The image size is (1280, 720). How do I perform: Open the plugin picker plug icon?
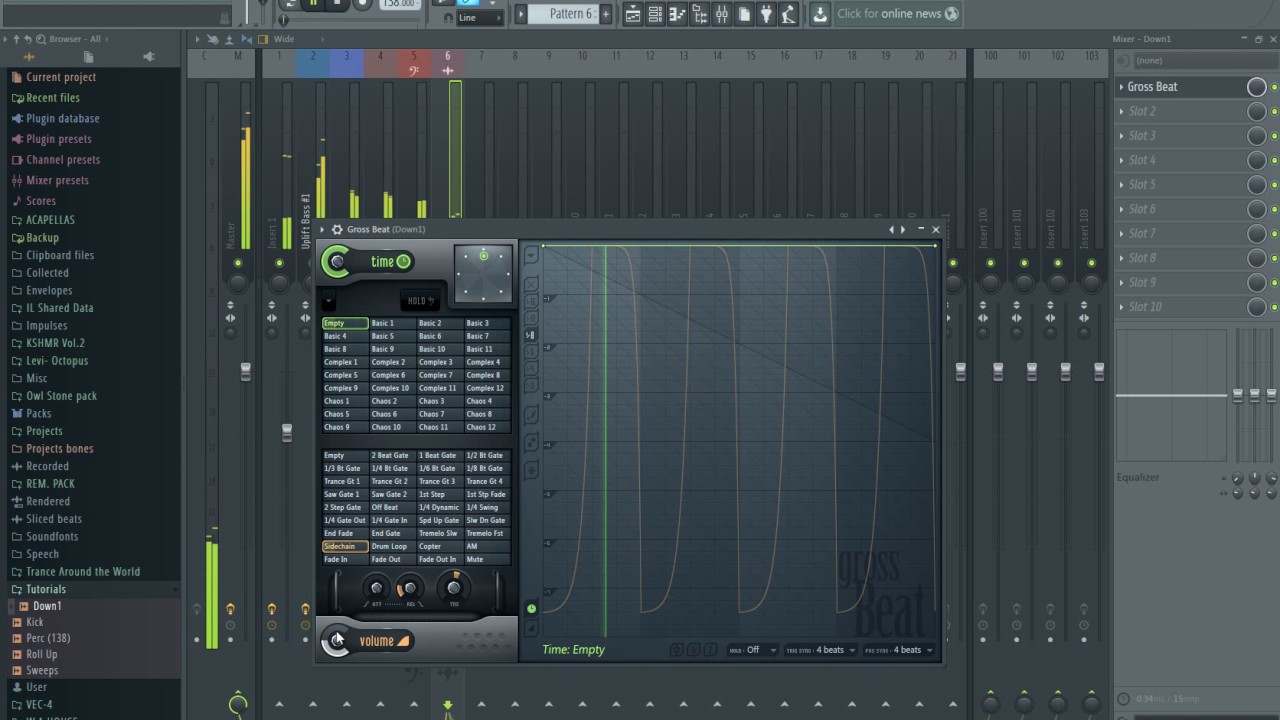(x=766, y=14)
